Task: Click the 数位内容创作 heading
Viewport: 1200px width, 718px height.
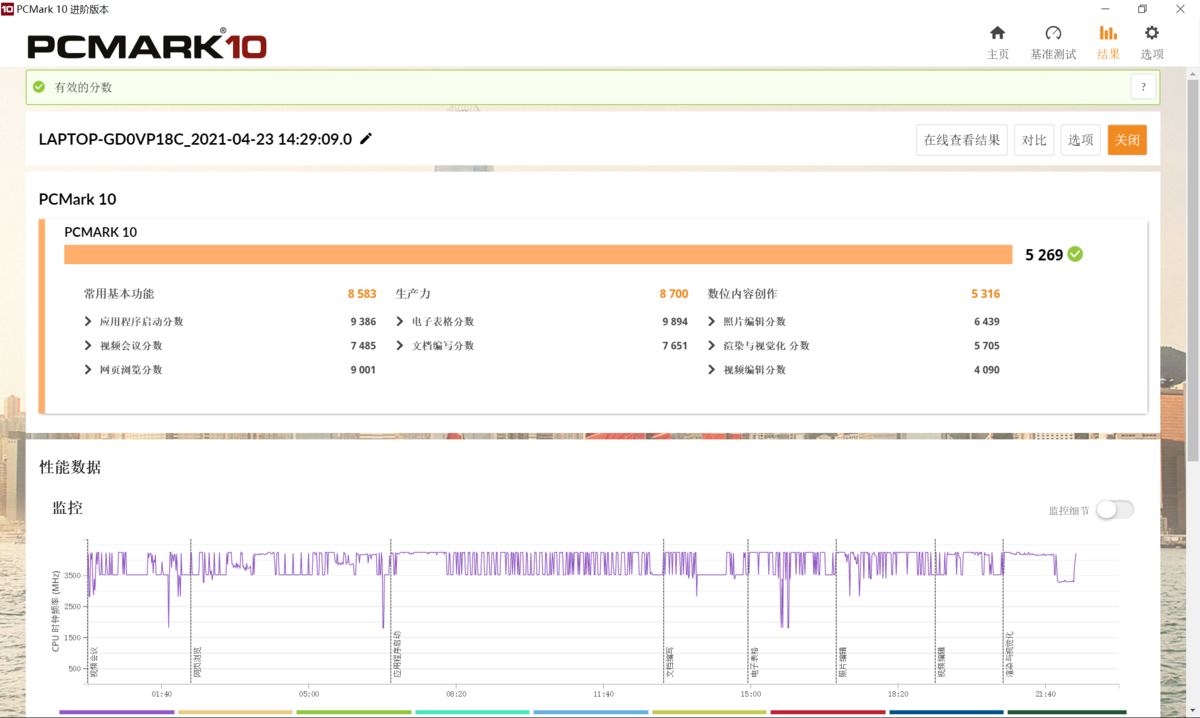Action: pos(742,294)
